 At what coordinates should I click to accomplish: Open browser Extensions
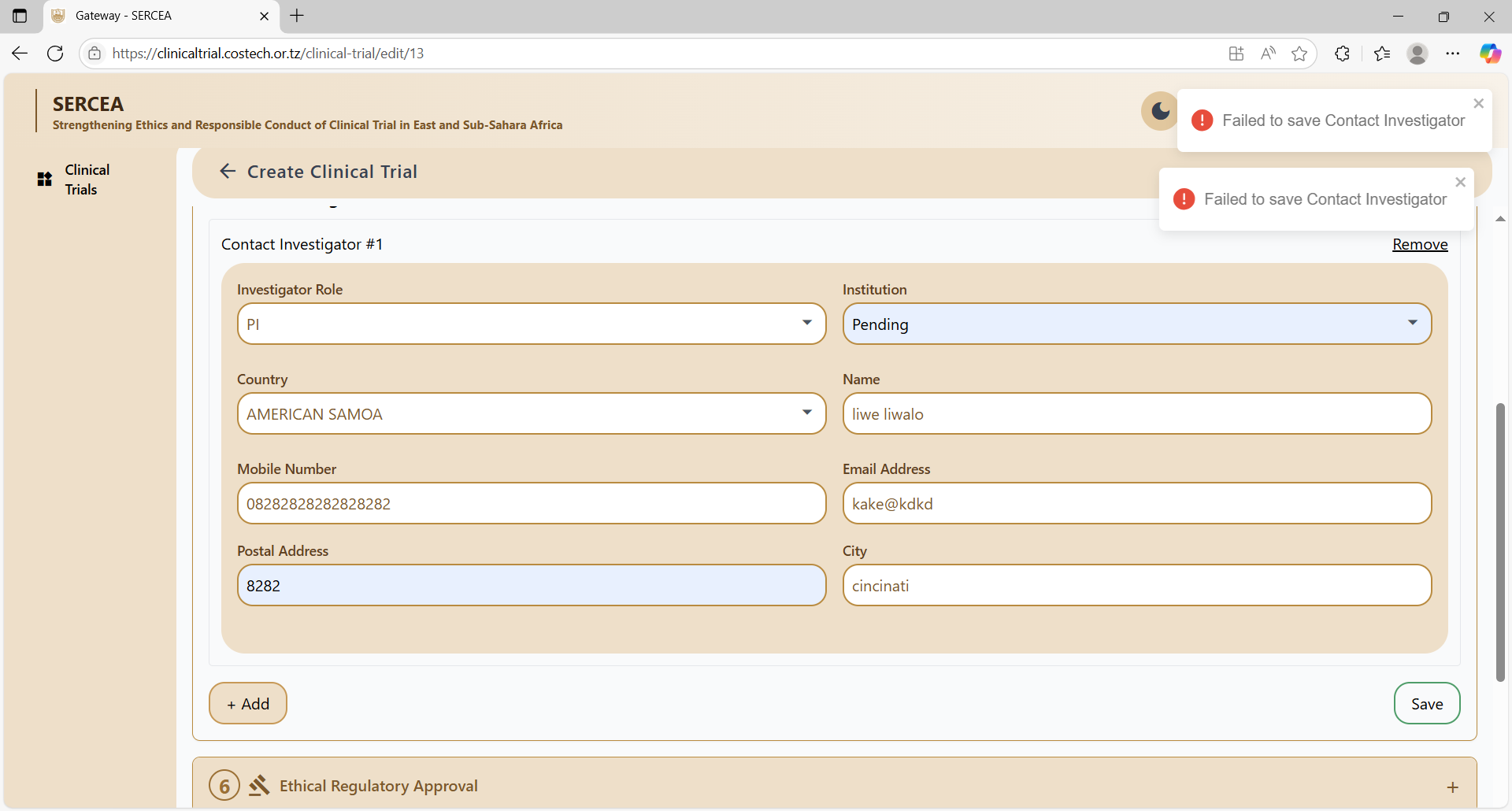1343,54
